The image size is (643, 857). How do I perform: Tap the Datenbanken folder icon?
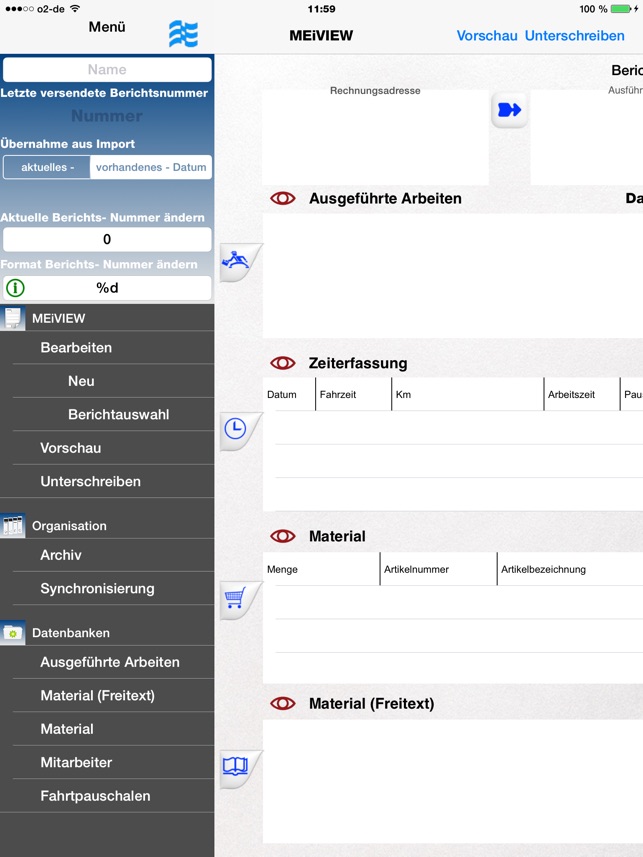pyautogui.click(x=13, y=633)
